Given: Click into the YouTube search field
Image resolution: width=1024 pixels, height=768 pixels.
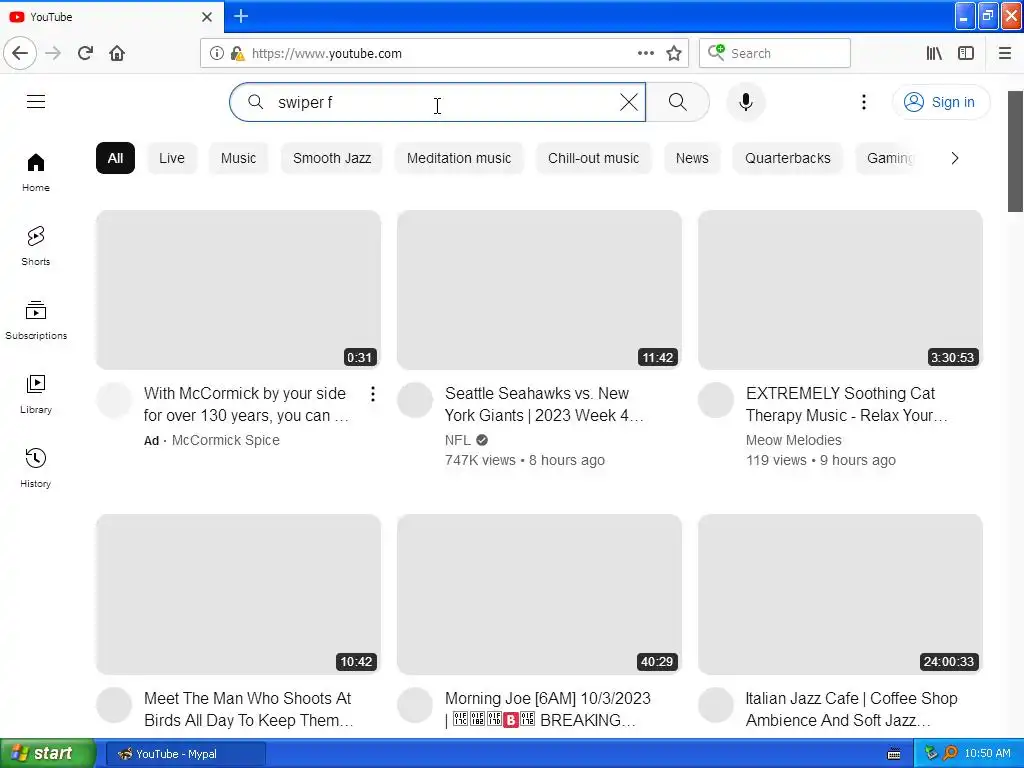Looking at the screenshot, I should tap(438, 102).
